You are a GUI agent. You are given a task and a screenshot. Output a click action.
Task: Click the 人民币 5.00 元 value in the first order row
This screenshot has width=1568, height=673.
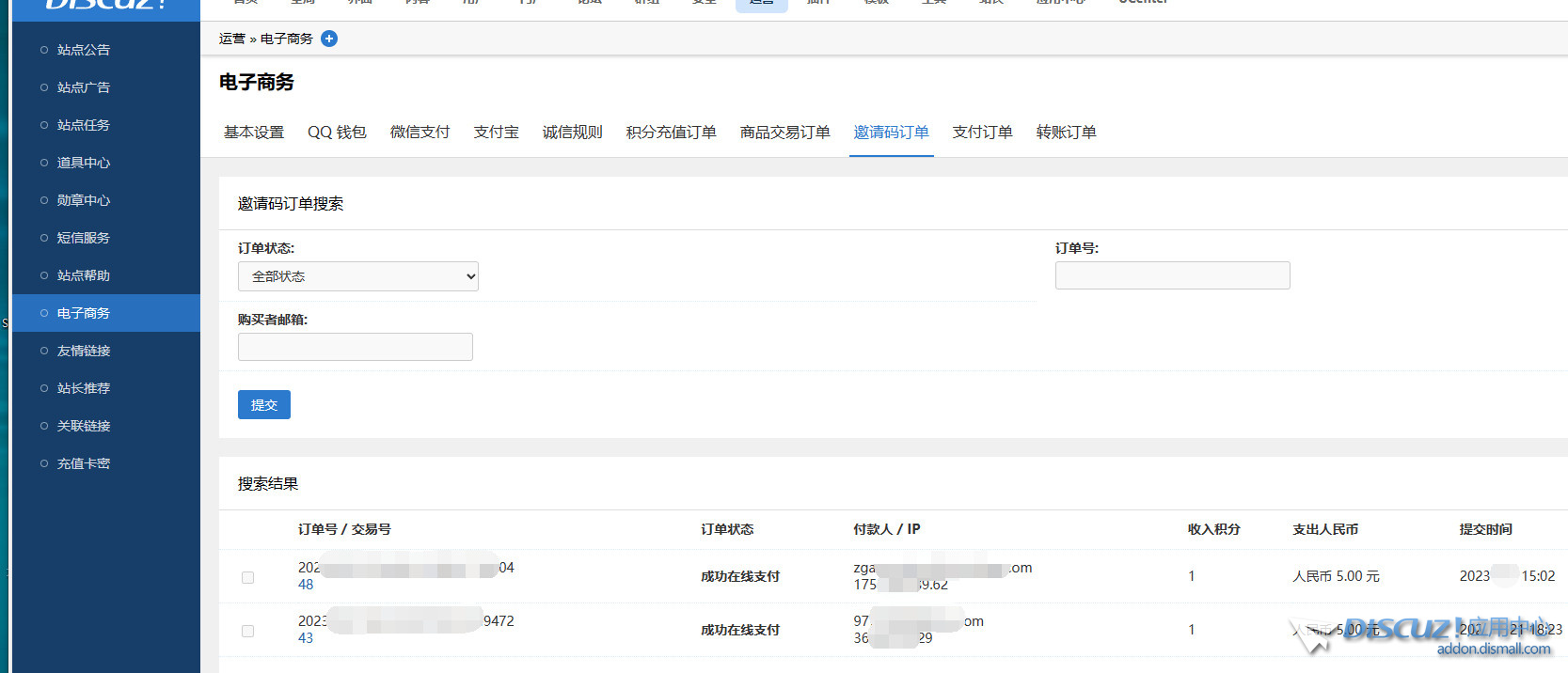1336,576
